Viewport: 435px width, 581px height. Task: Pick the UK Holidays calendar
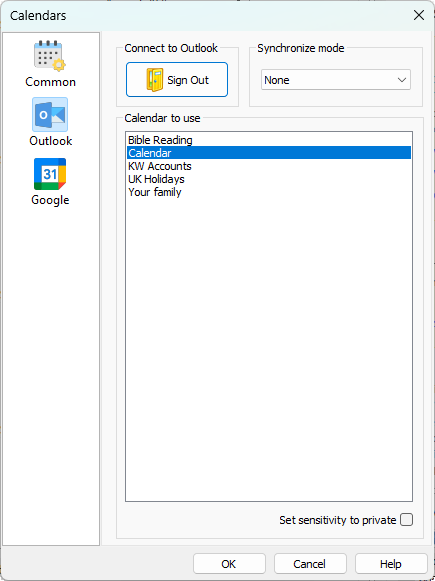click(269, 179)
